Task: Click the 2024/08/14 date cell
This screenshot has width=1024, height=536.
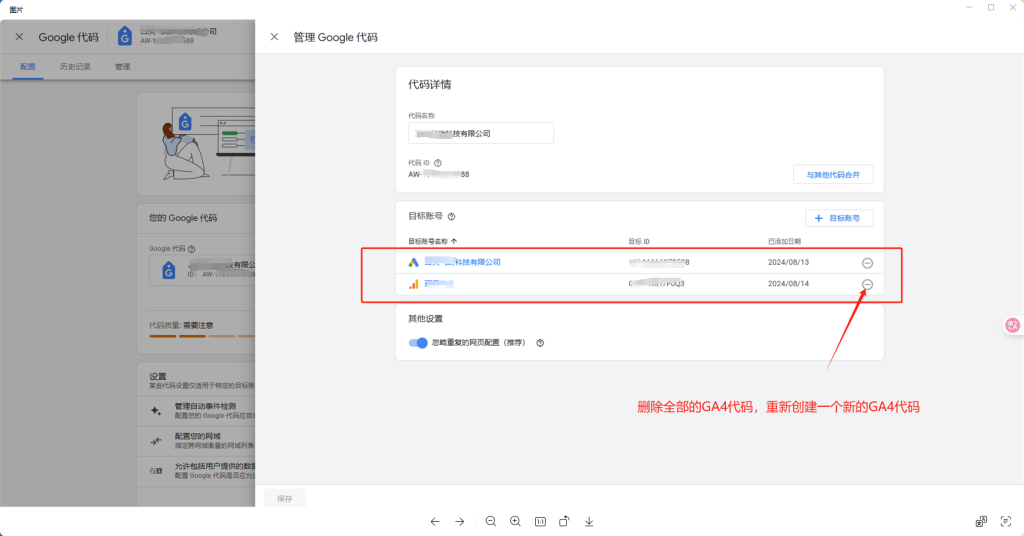Action: tap(788, 284)
